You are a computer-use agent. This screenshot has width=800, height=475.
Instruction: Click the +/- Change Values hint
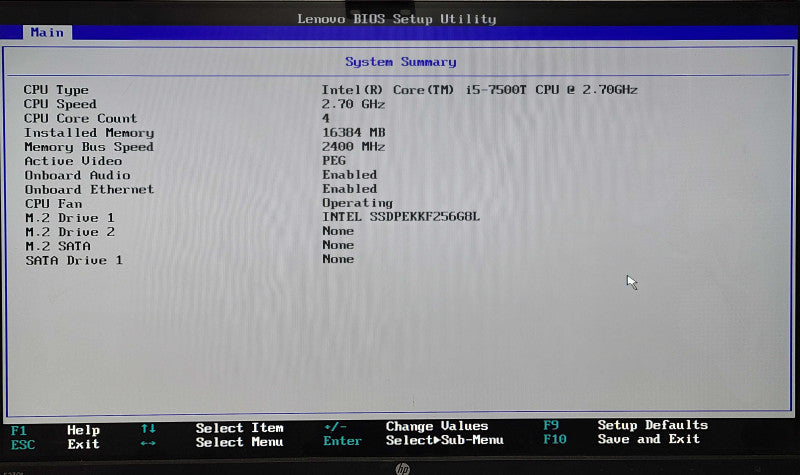coord(406,426)
